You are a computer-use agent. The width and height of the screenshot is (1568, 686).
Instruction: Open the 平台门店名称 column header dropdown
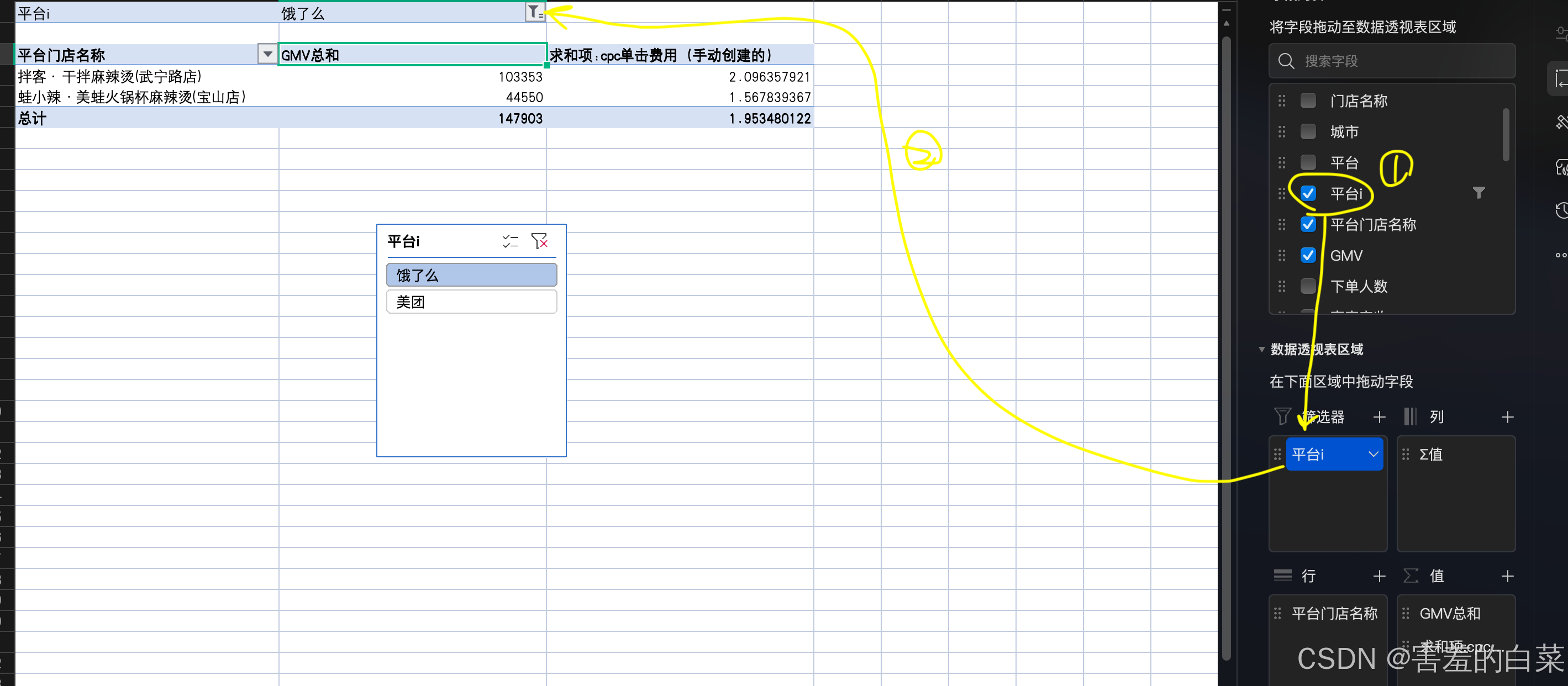(x=267, y=55)
